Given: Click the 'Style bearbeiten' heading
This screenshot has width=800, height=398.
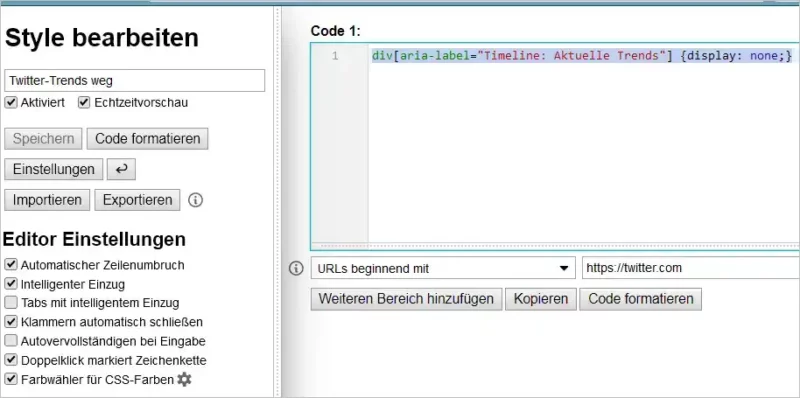Looking at the screenshot, I should coord(102,38).
